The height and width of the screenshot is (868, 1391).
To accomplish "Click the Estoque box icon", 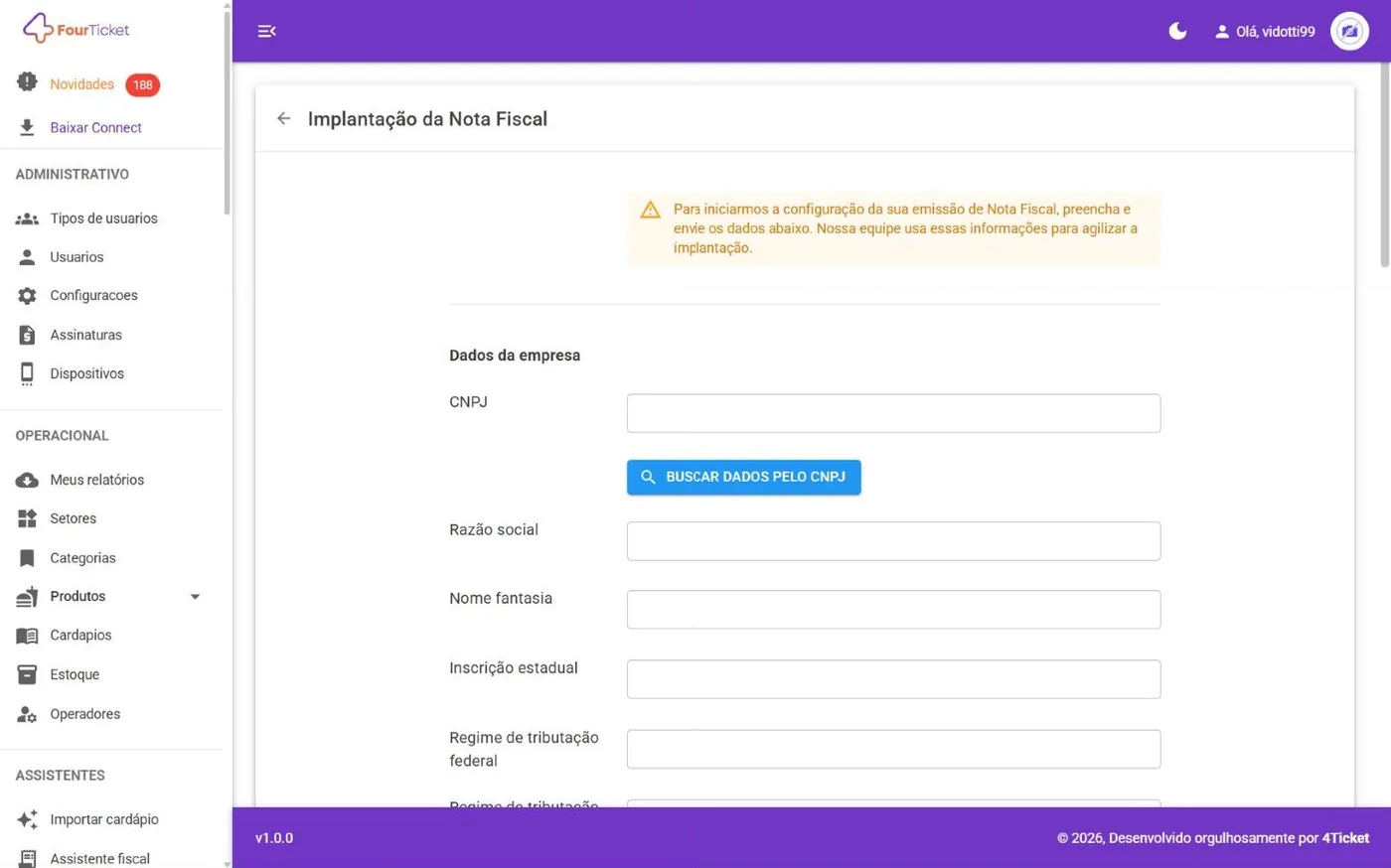I will click(x=27, y=674).
